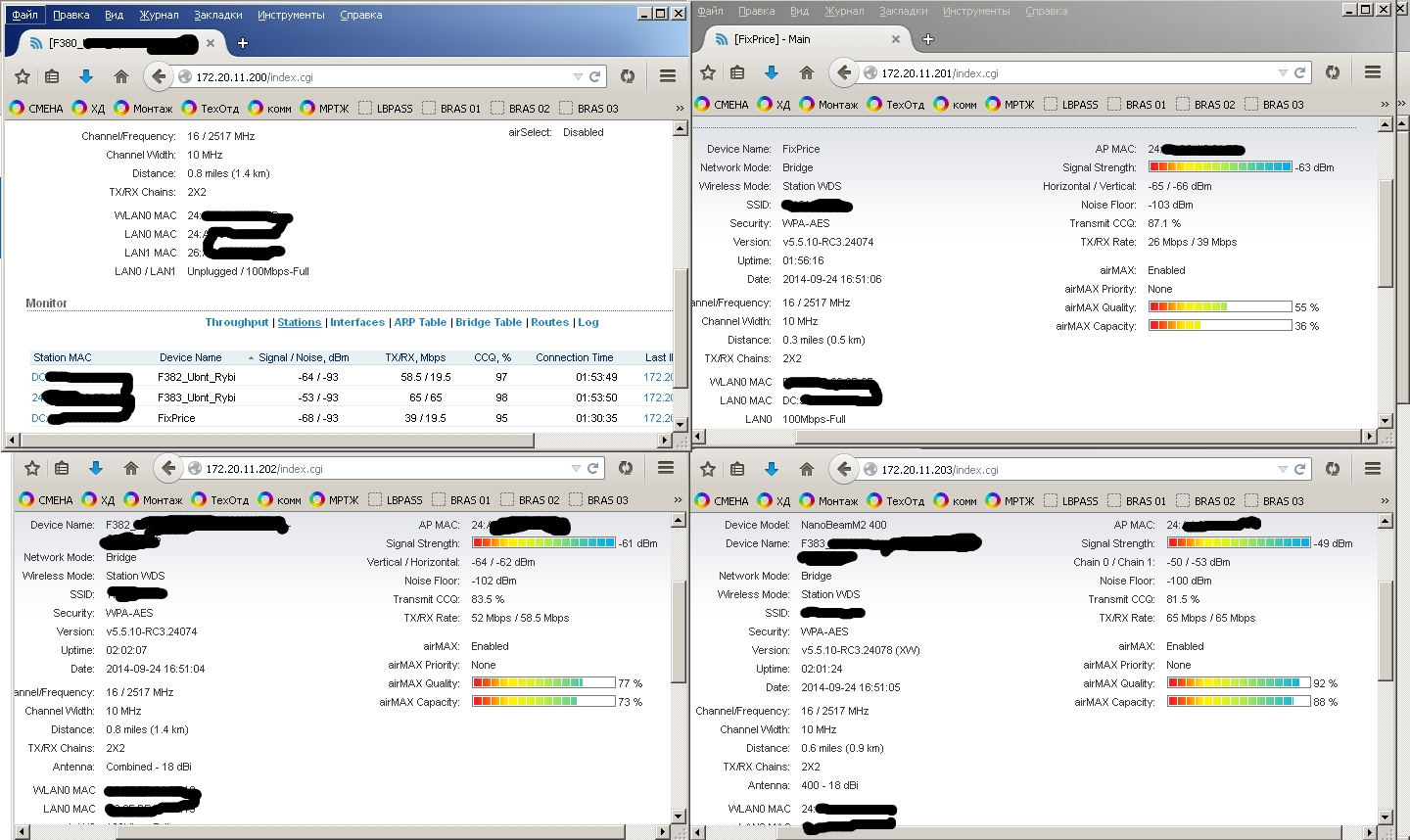Open the hamburger menu in the 172.20.11.202 window

[666, 468]
